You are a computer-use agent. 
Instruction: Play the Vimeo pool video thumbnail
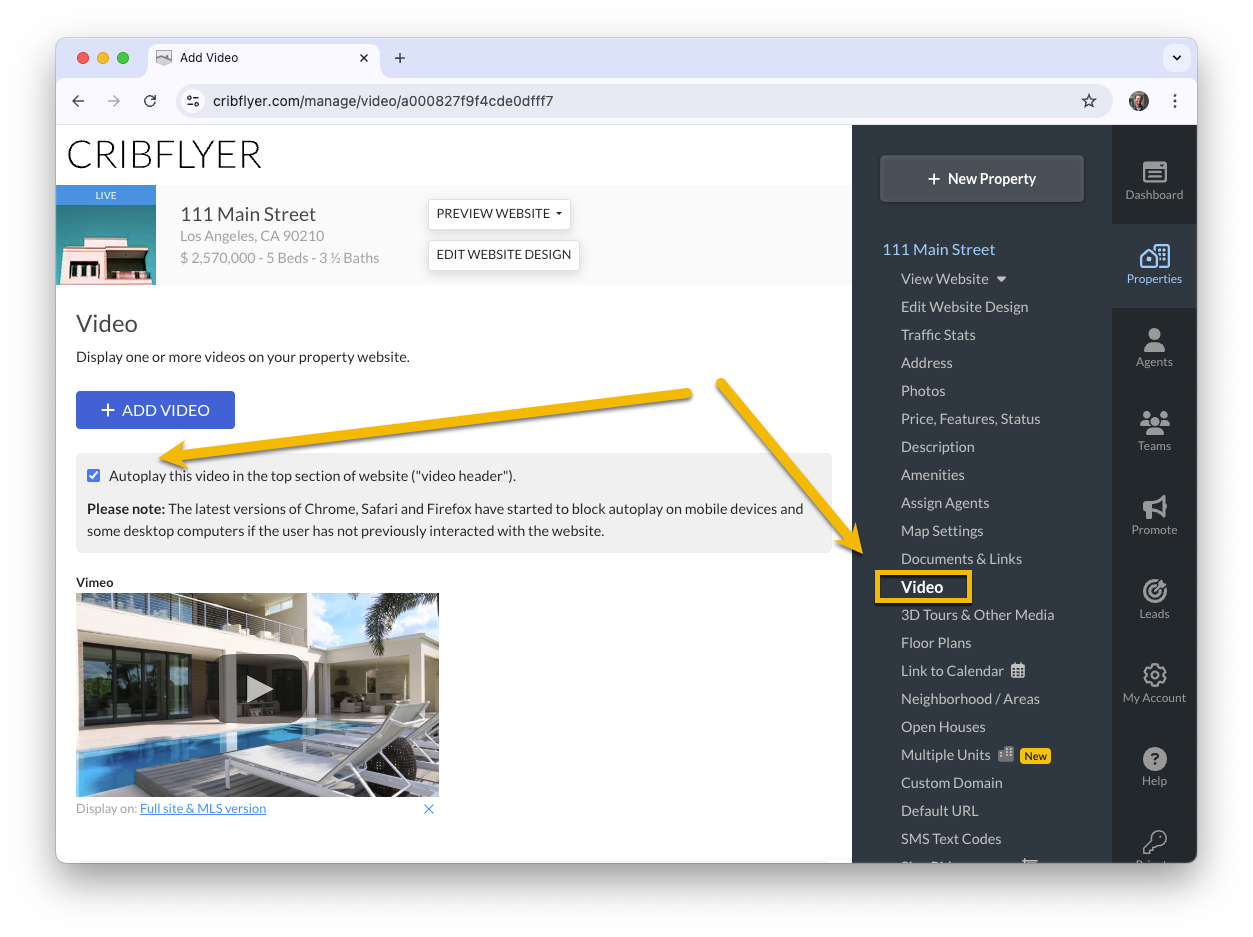click(258, 689)
